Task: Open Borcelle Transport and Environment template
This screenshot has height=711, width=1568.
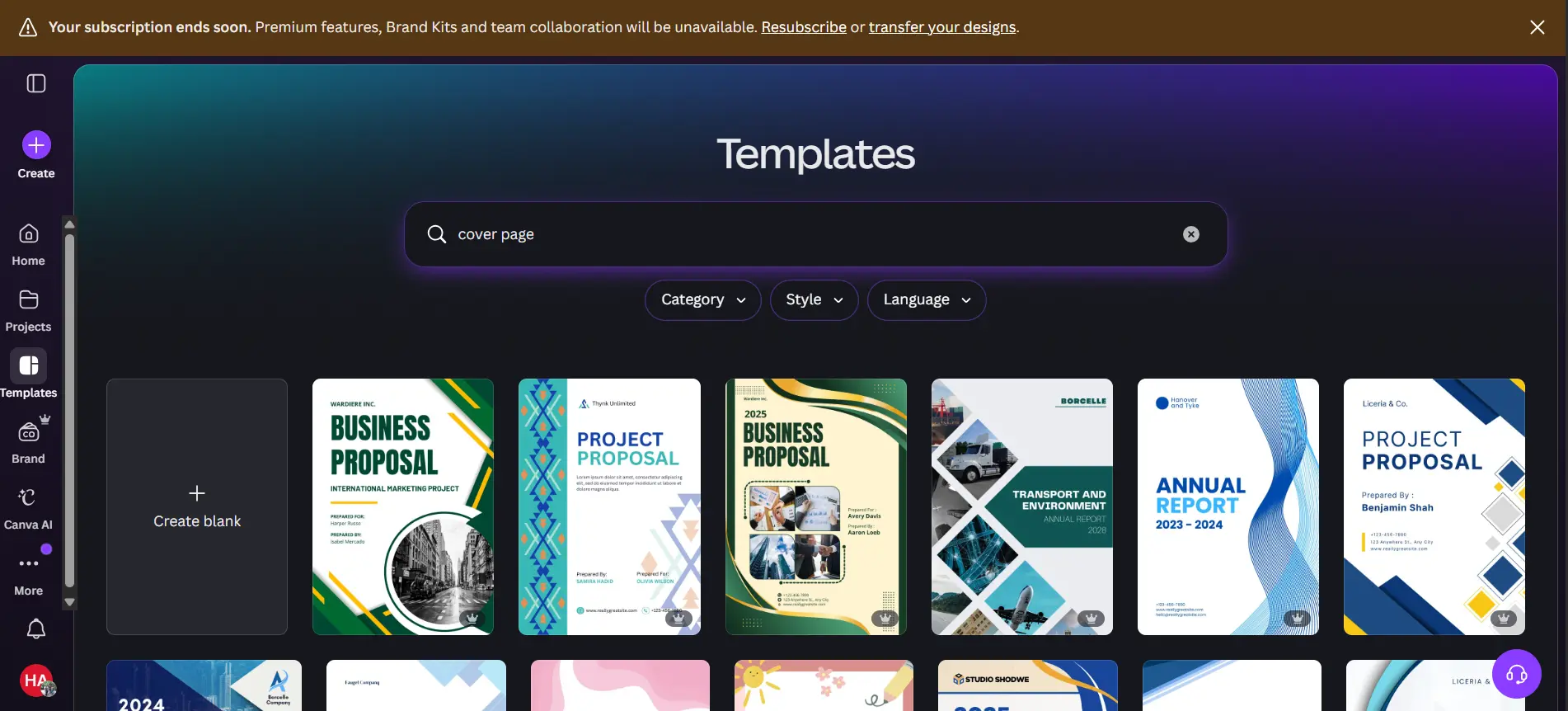Action: tap(1022, 506)
